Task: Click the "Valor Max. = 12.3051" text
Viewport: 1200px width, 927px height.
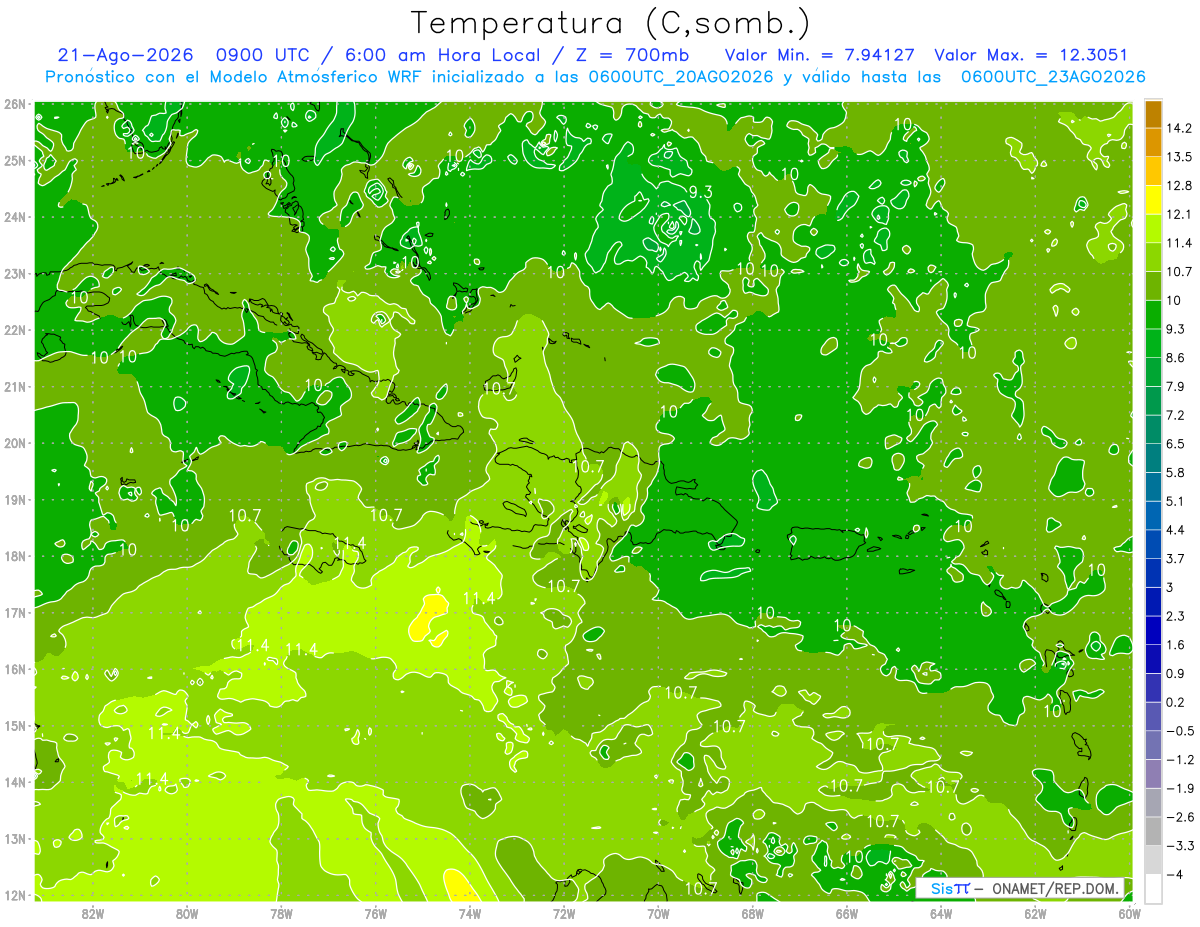Action: click(x=1031, y=55)
